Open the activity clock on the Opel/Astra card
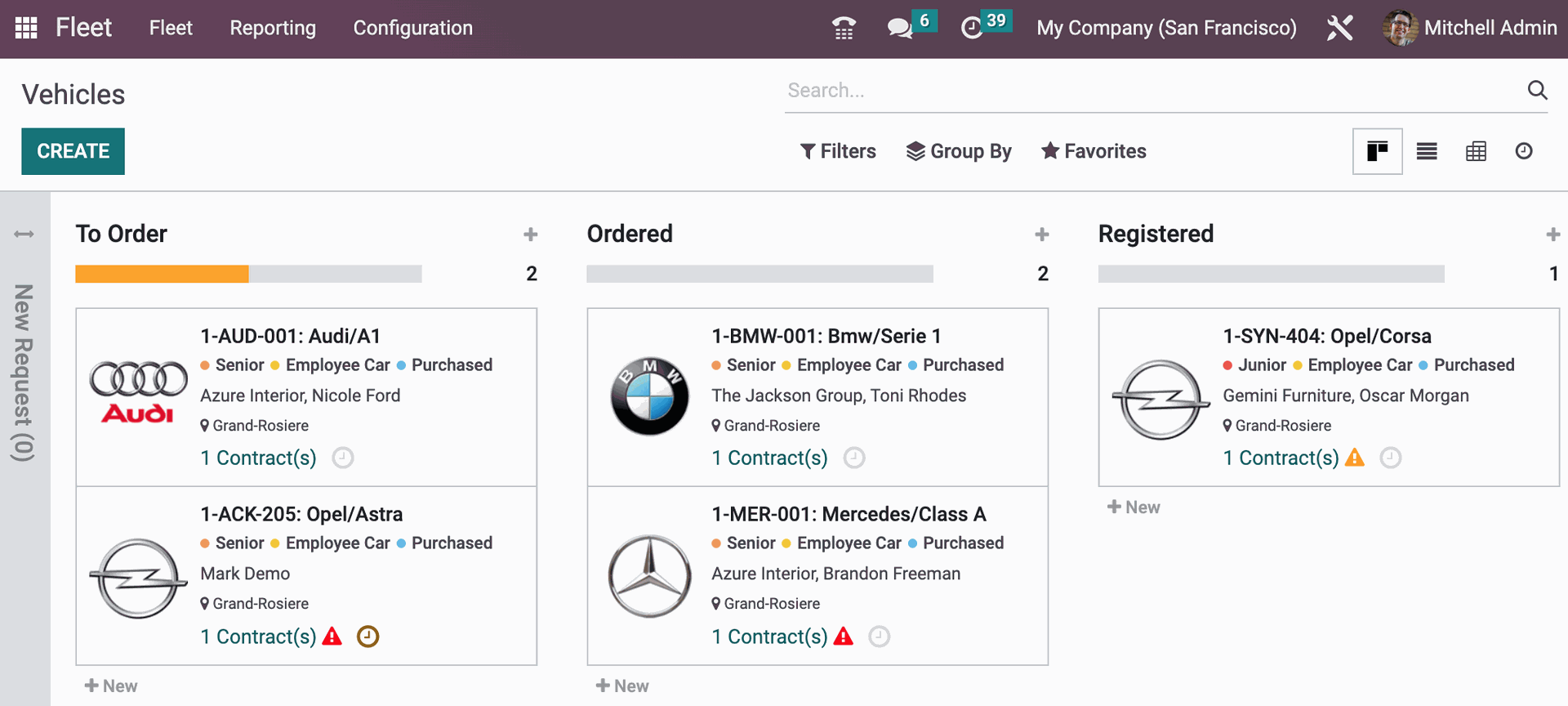This screenshot has width=1568, height=706. coord(368,637)
